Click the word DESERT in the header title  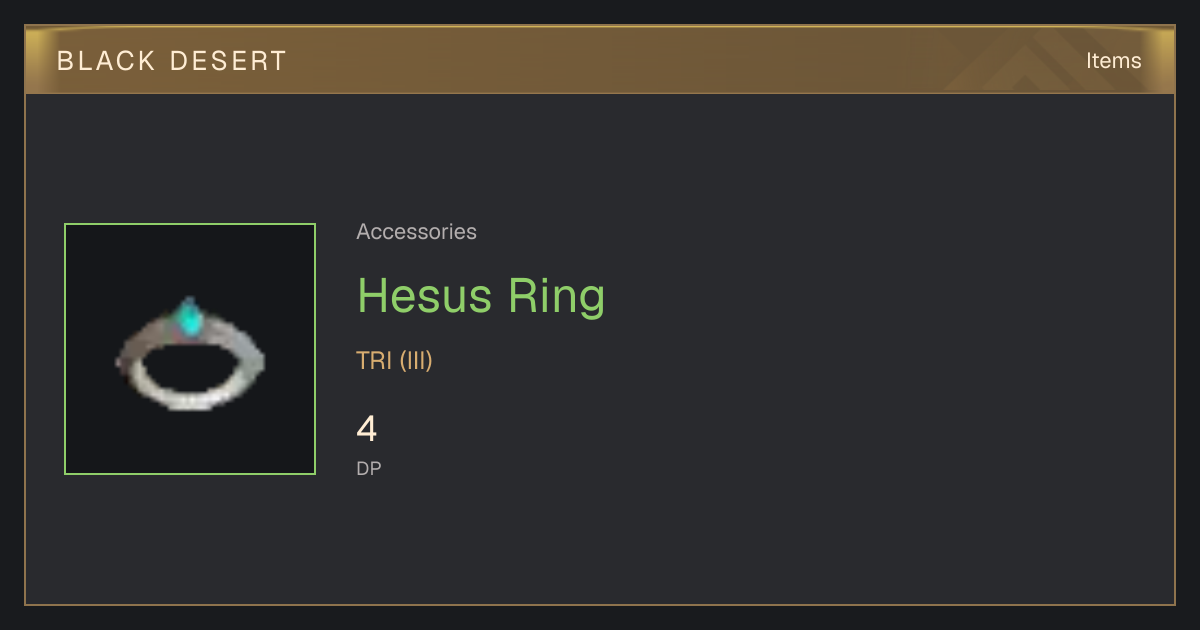click(x=230, y=60)
